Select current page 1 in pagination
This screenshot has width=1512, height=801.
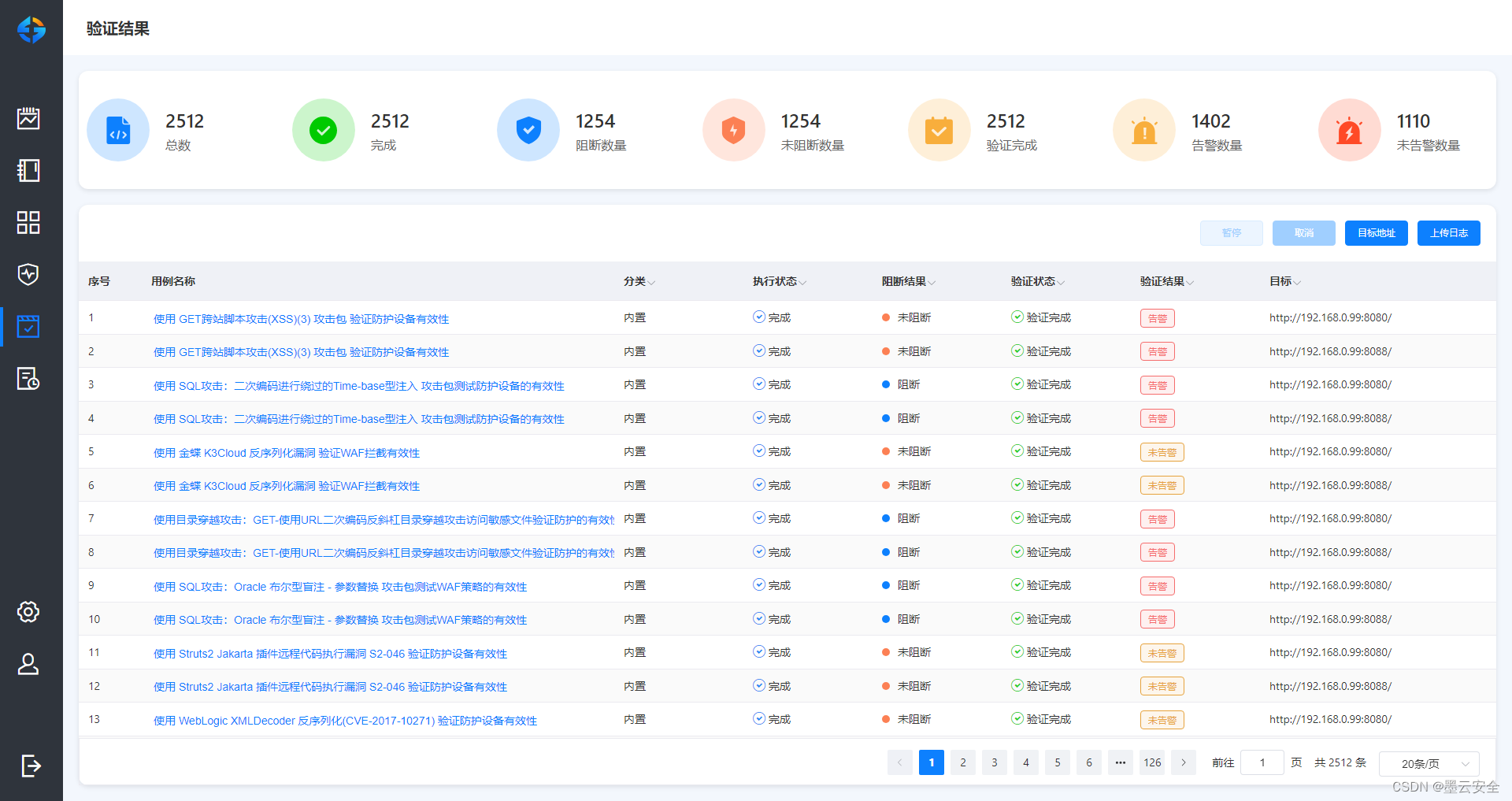tap(932, 762)
